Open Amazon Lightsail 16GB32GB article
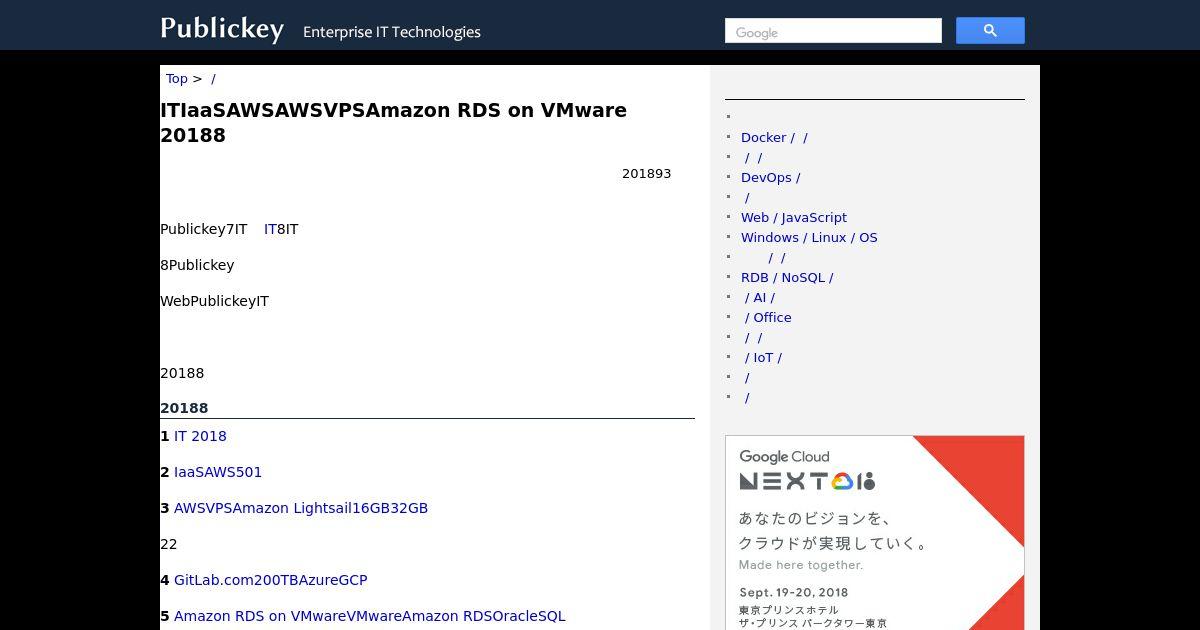The width and height of the screenshot is (1200, 630). pos(301,508)
